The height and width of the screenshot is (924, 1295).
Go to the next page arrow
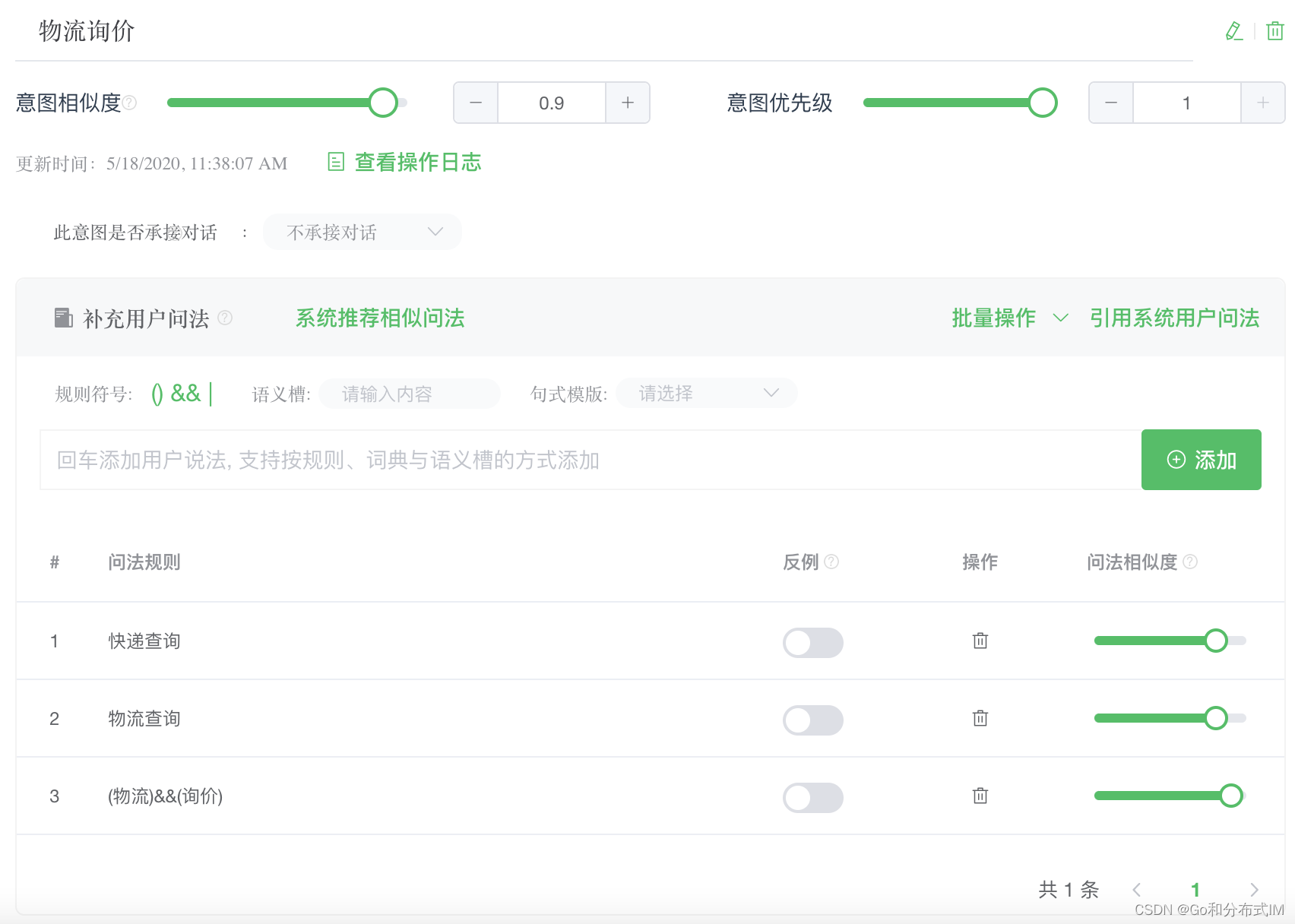pos(1254,890)
